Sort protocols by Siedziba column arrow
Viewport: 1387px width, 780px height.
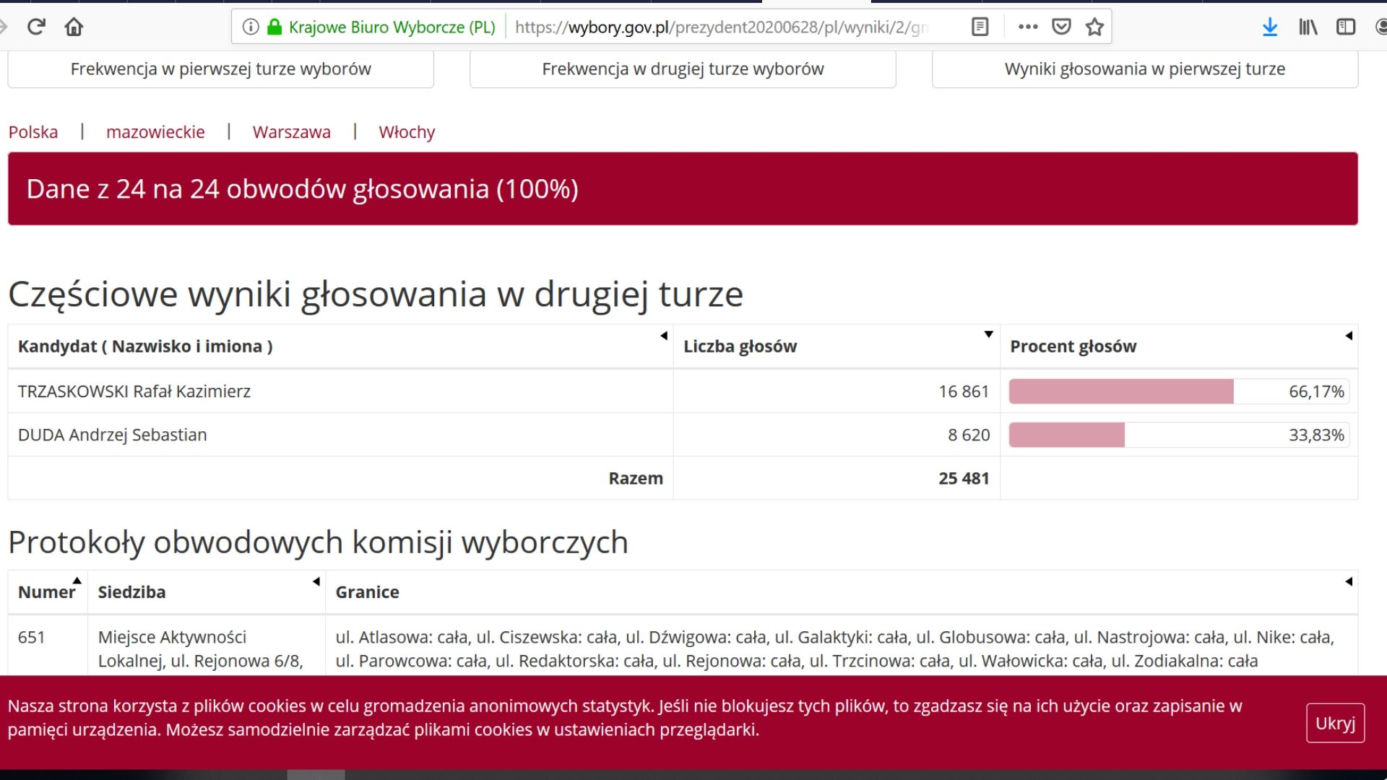click(316, 581)
